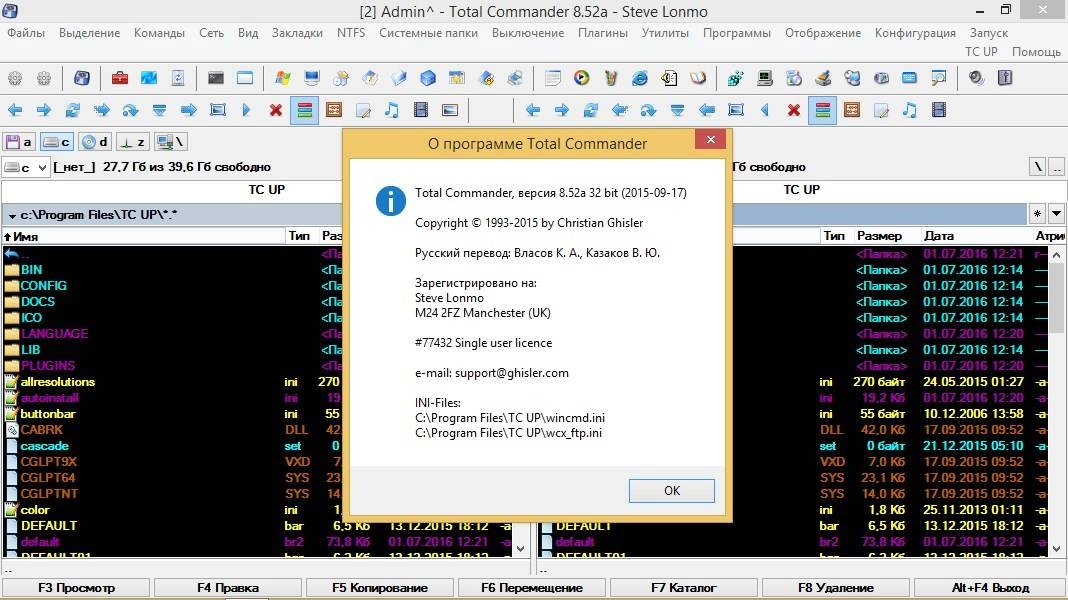Toggle the colored list view in left toolbar
This screenshot has width=1068, height=600.
[304, 110]
